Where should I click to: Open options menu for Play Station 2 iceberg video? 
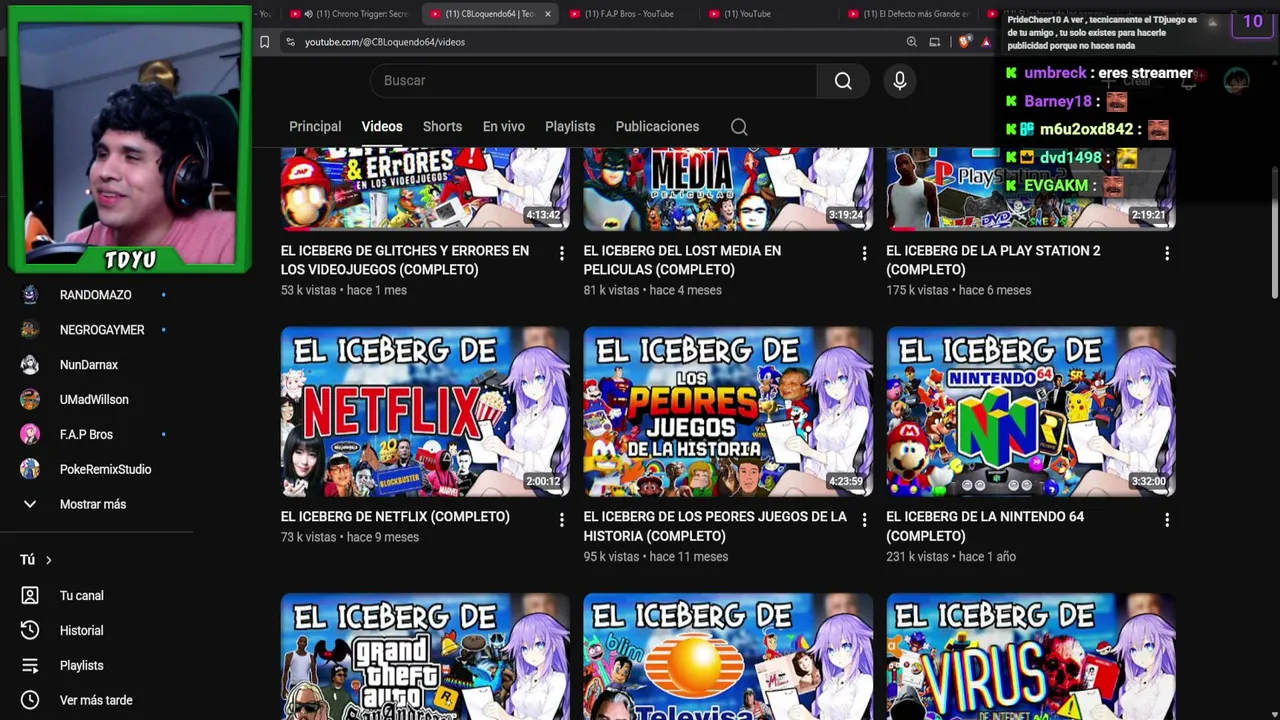coord(1167,254)
